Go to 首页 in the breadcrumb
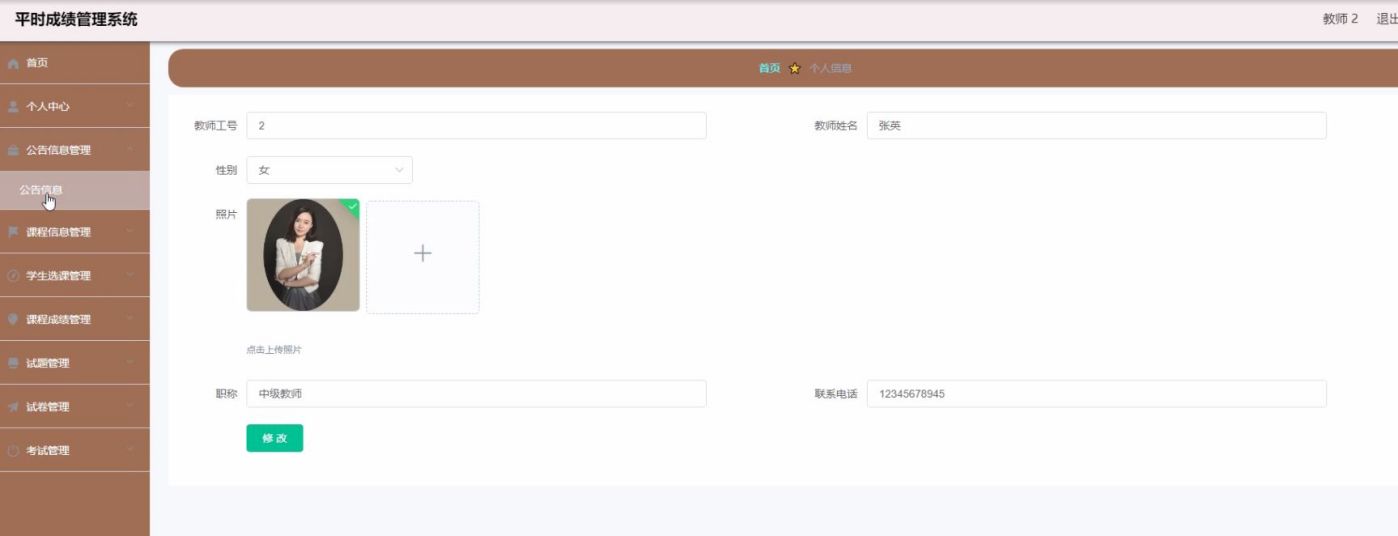The image size is (1398, 536). (x=768, y=68)
